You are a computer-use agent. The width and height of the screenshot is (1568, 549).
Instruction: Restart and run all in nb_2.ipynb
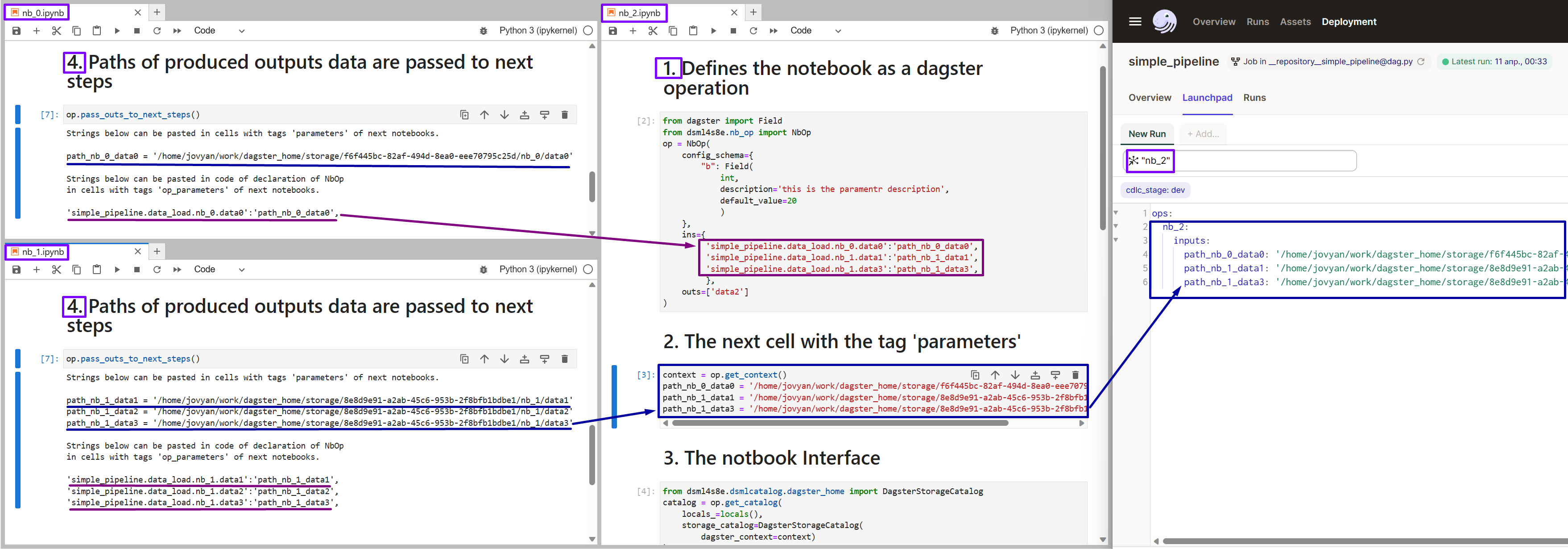(774, 30)
